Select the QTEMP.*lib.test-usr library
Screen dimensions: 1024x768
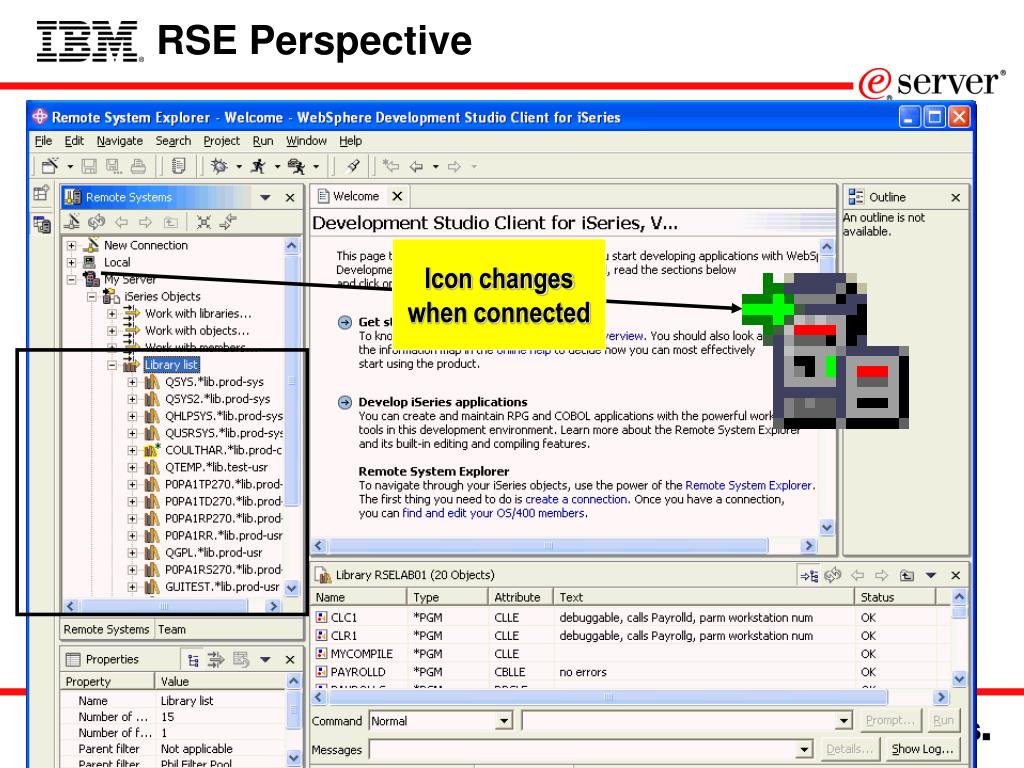click(216, 467)
